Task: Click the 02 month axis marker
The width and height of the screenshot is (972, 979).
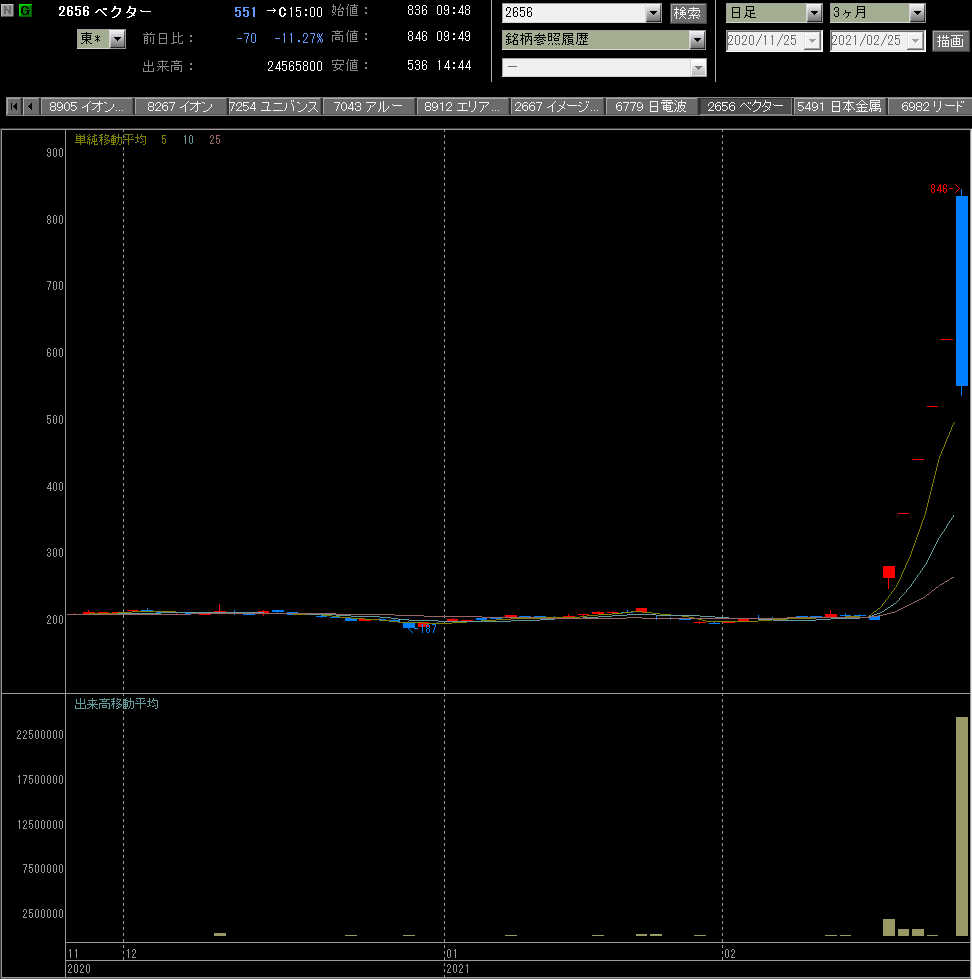Action: tap(729, 953)
